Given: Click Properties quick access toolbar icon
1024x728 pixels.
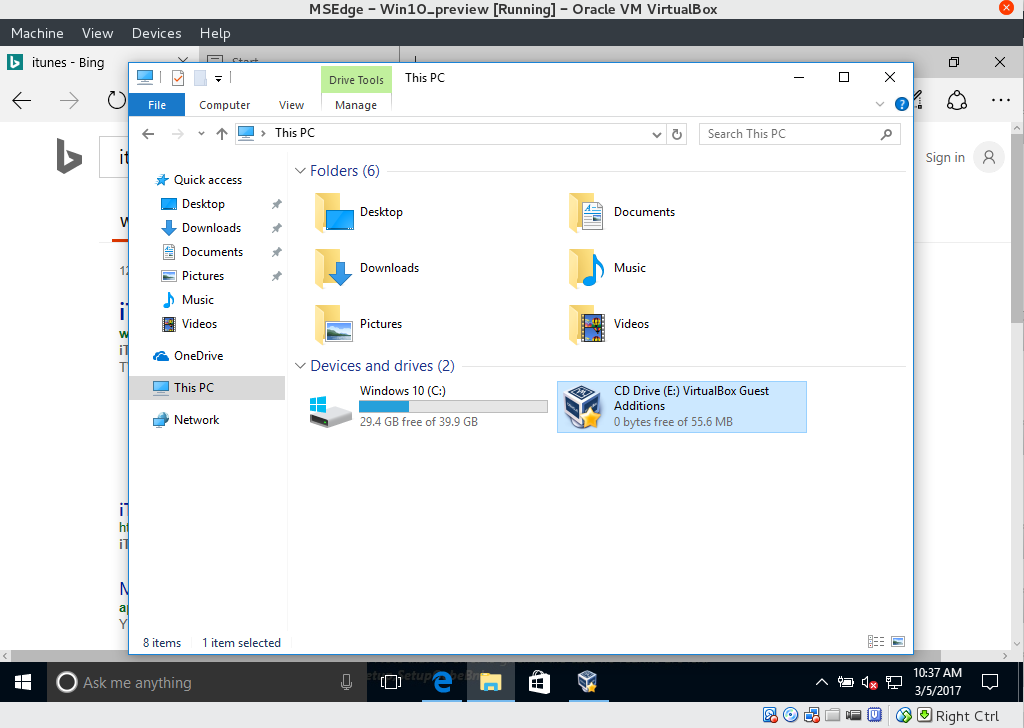Looking at the screenshot, I should tap(178, 78).
